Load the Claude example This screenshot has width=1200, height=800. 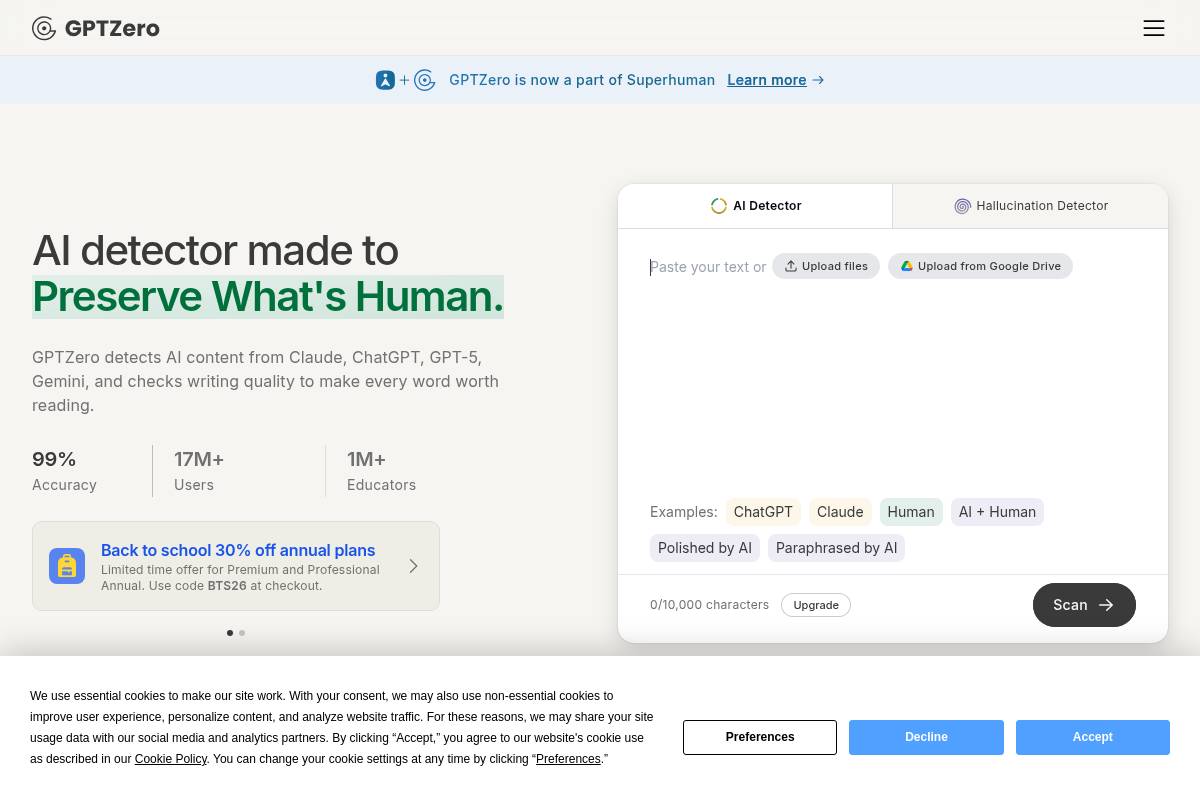[840, 512]
